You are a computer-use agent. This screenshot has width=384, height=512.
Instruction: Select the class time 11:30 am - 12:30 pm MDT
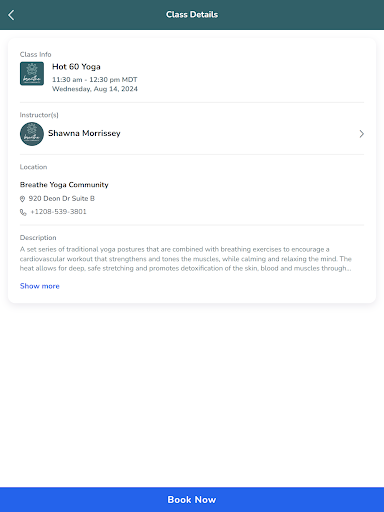click(95, 80)
